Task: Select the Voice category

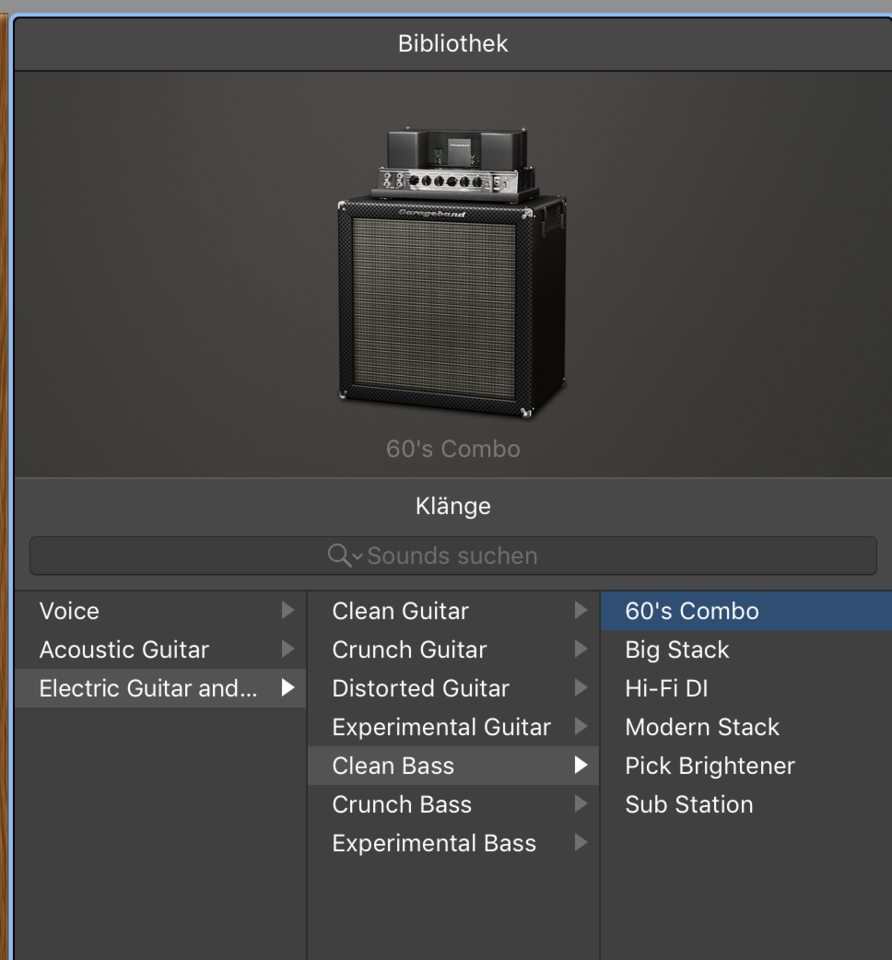Action: 70,611
